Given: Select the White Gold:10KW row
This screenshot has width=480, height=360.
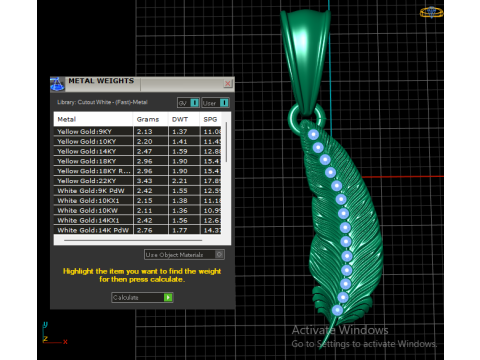Looking at the screenshot, I should pos(137,210).
